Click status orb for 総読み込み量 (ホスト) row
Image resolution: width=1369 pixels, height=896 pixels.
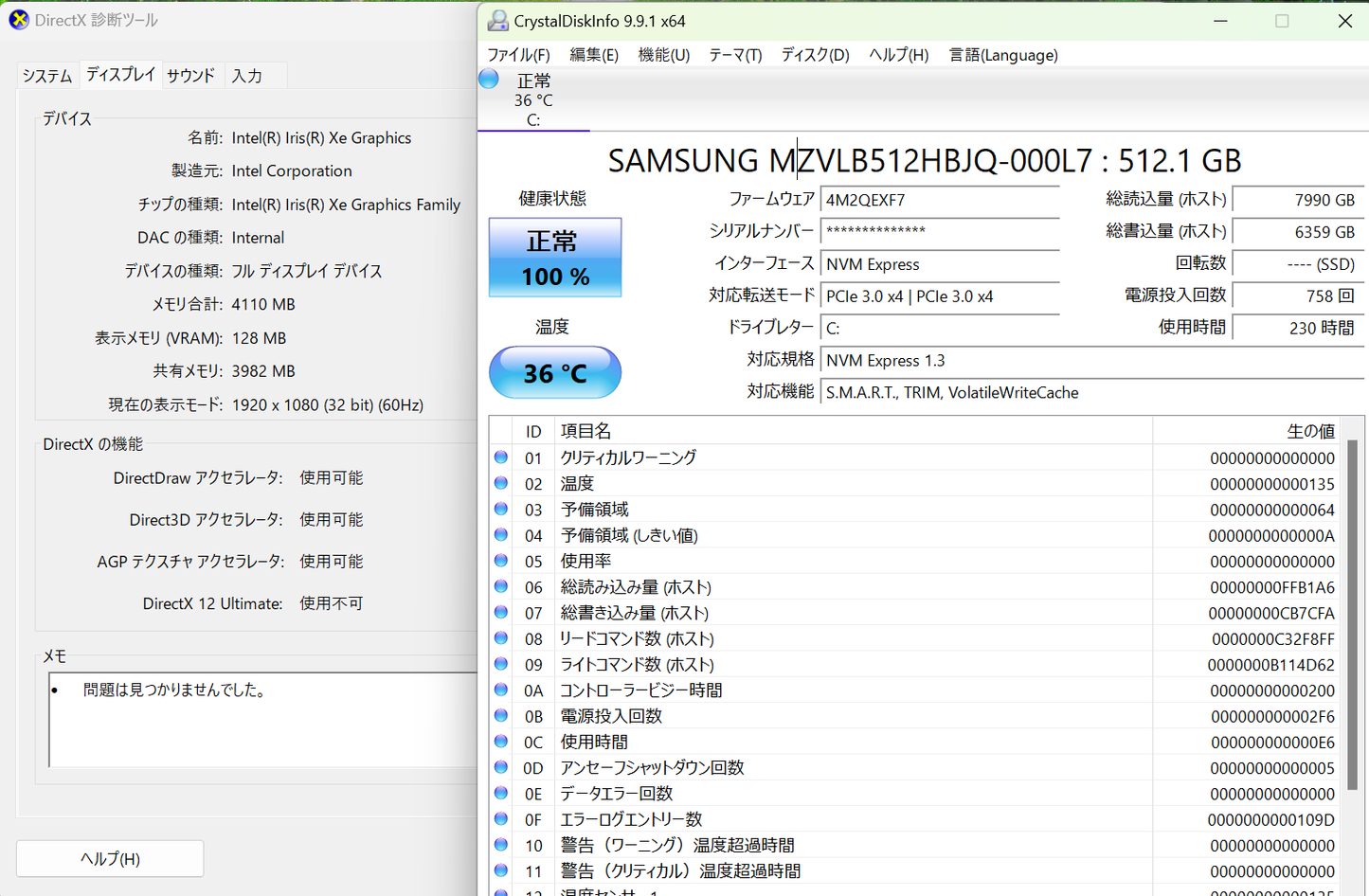501,586
